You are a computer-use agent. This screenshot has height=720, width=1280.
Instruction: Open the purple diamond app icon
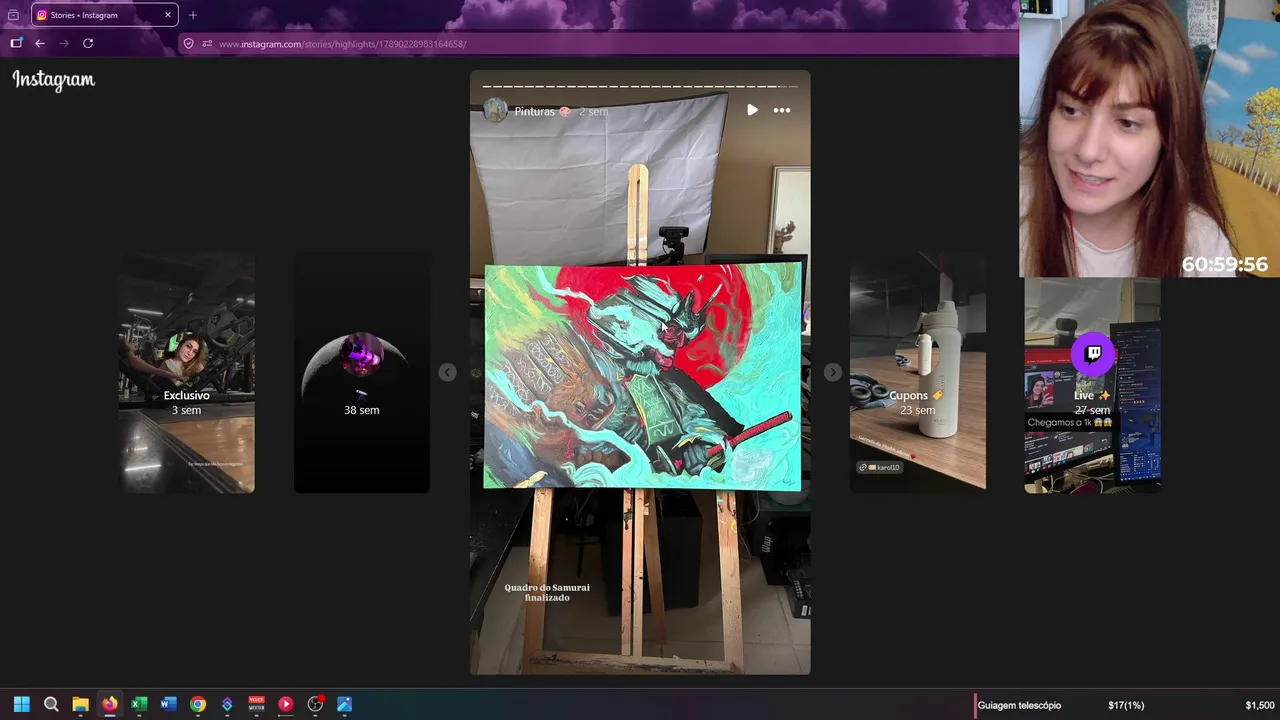pyautogui.click(x=227, y=704)
